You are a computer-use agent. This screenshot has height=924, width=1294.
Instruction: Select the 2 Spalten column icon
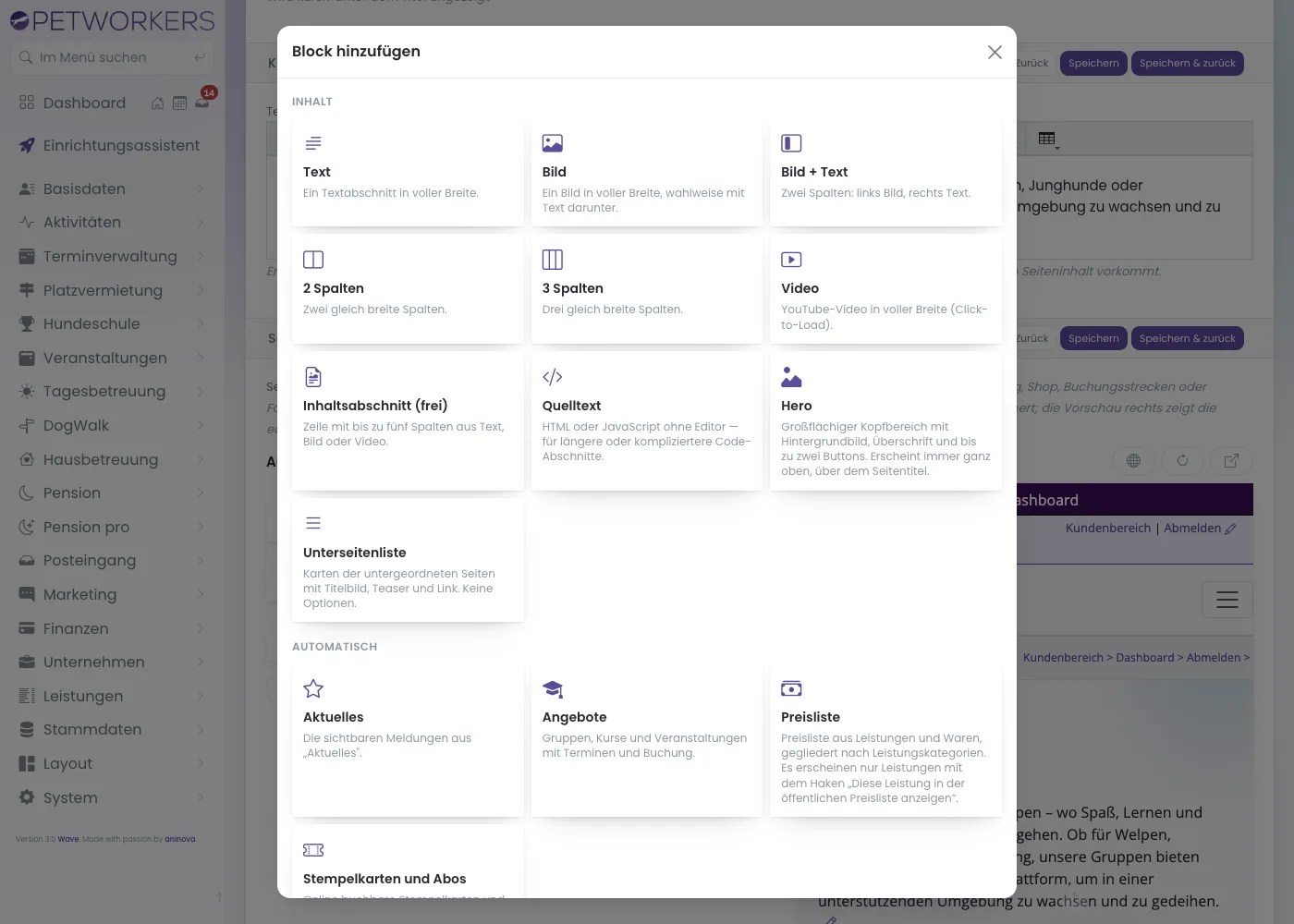pos(313,260)
